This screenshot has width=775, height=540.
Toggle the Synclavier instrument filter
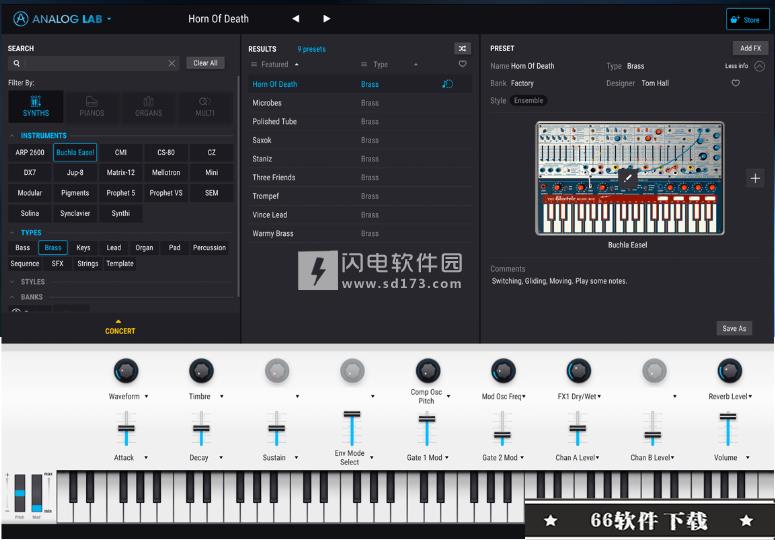click(75, 213)
